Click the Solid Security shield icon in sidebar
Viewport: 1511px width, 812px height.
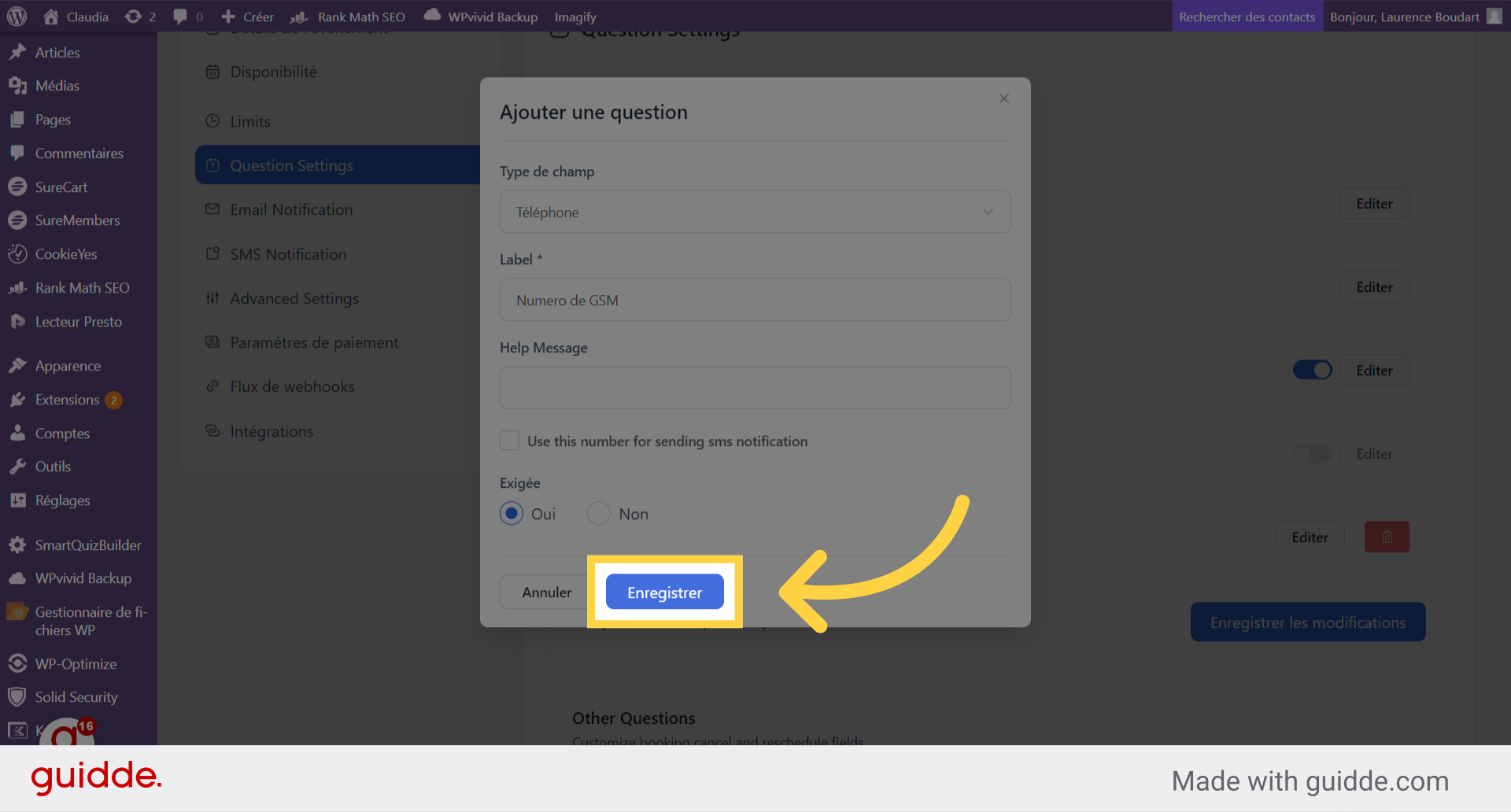point(17,697)
